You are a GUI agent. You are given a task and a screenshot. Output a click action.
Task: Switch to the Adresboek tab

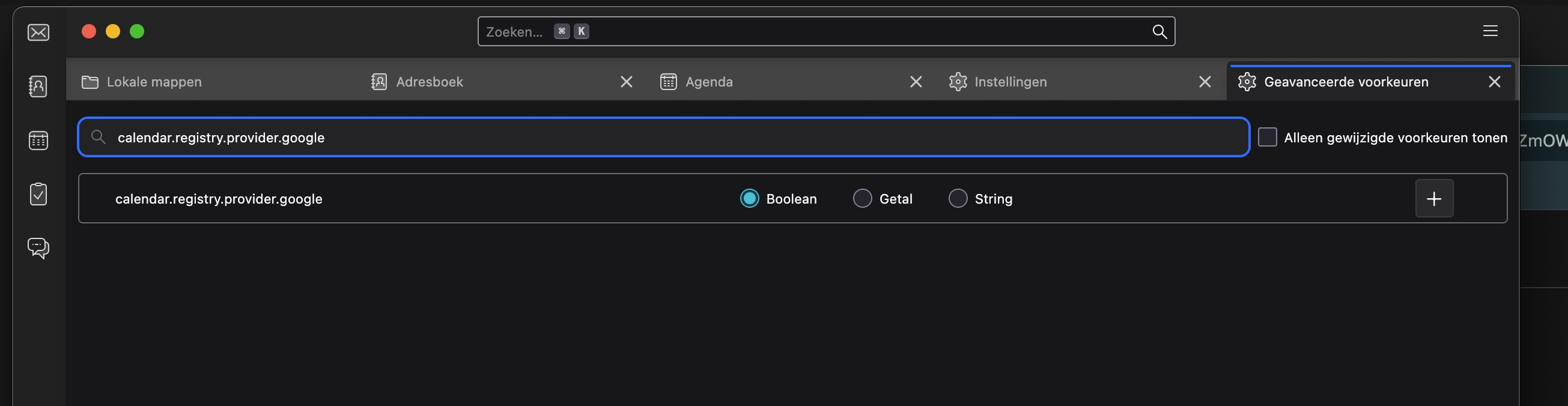click(x=429, y=82)
